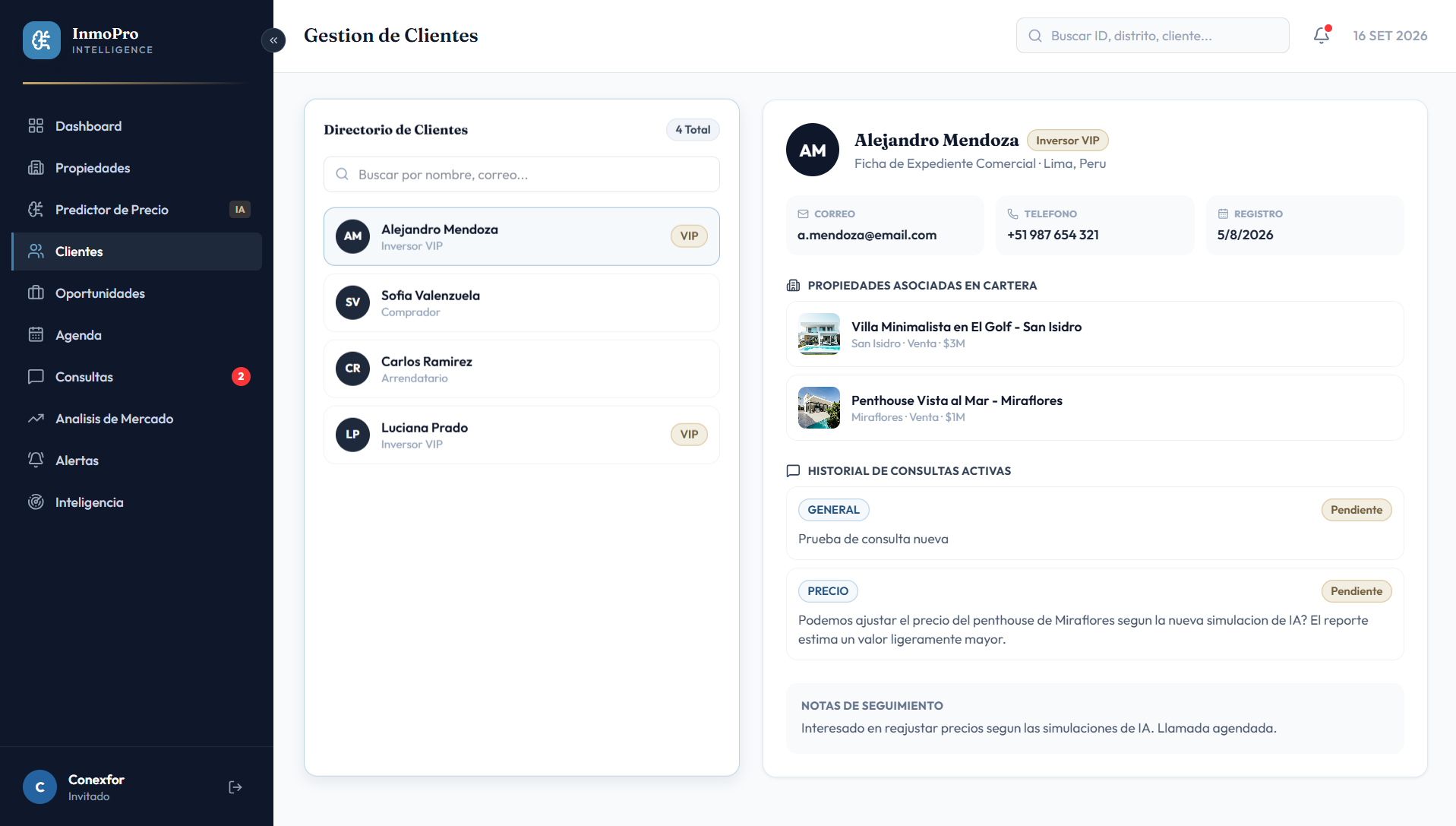Click the magnifier icon in global search
This screenshot has height=826, width=1456.
(1035, 36)
